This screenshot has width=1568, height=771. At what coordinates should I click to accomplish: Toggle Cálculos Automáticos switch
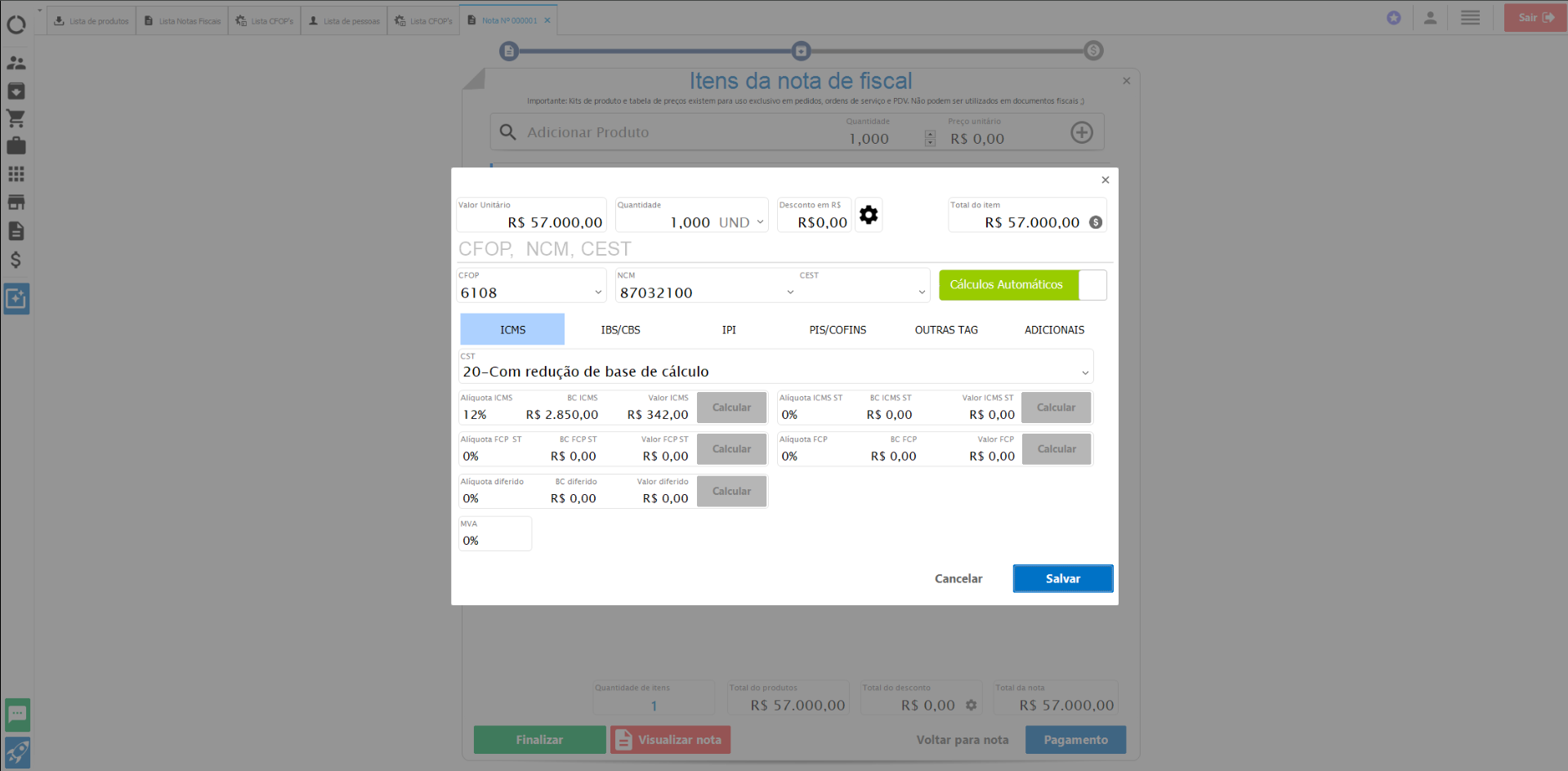tap(1092, 285)
